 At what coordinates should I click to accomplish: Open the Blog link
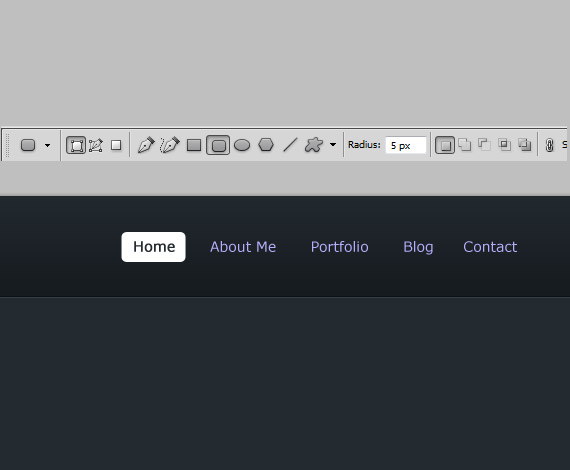tap(418, 247)
